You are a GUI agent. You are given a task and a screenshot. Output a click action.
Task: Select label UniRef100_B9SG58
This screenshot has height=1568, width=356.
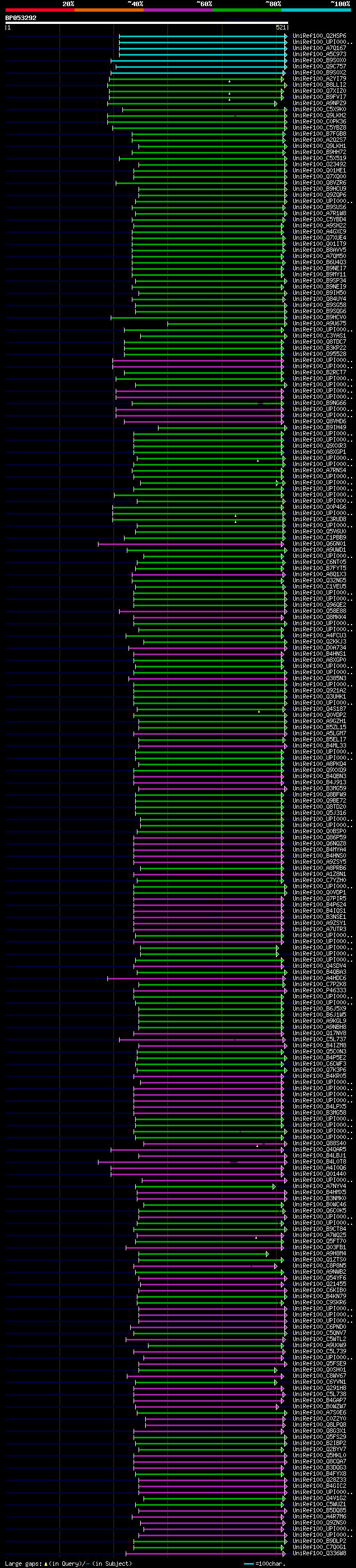click(319, 305)
